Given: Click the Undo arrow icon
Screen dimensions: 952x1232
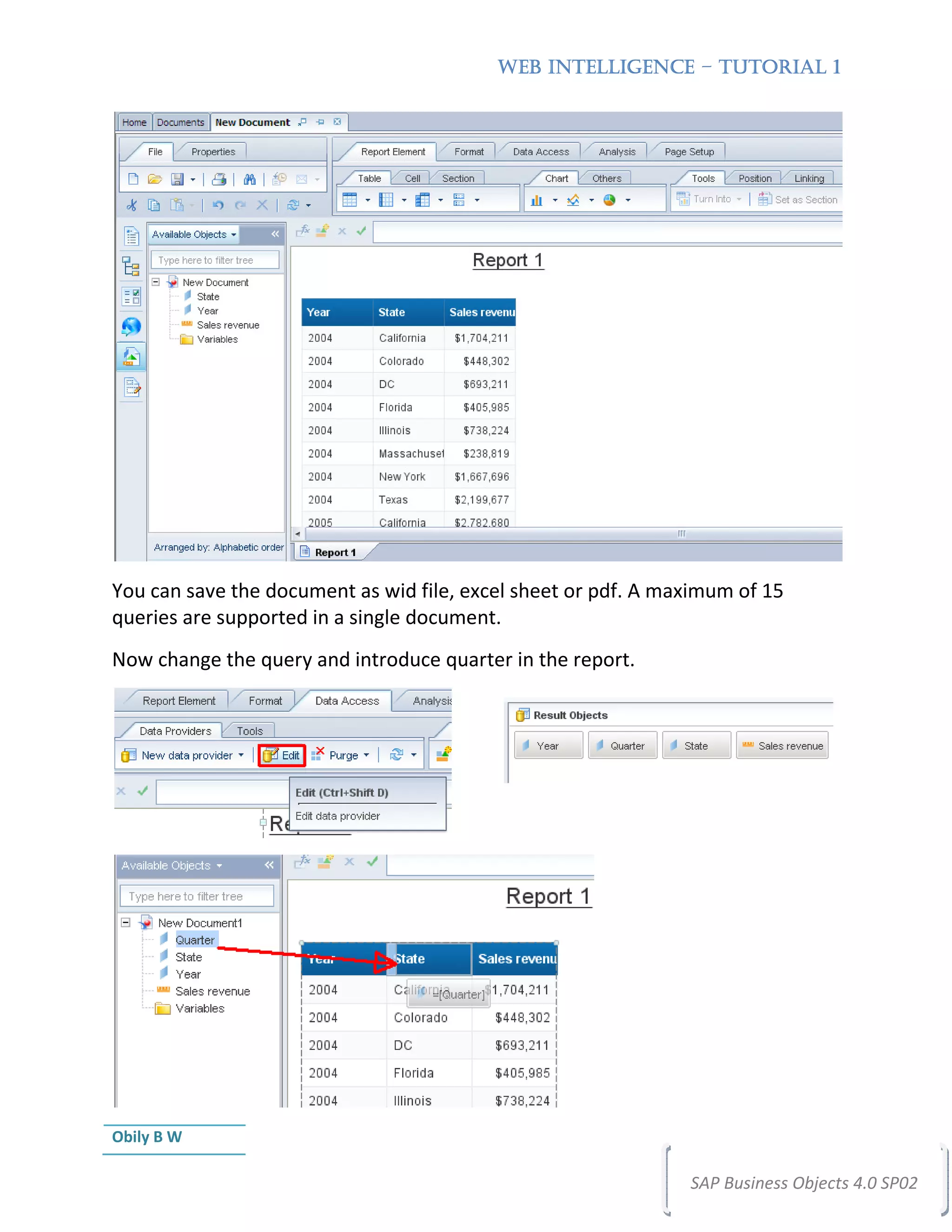Looking at the screenshot, I should [x=218, y=205].
